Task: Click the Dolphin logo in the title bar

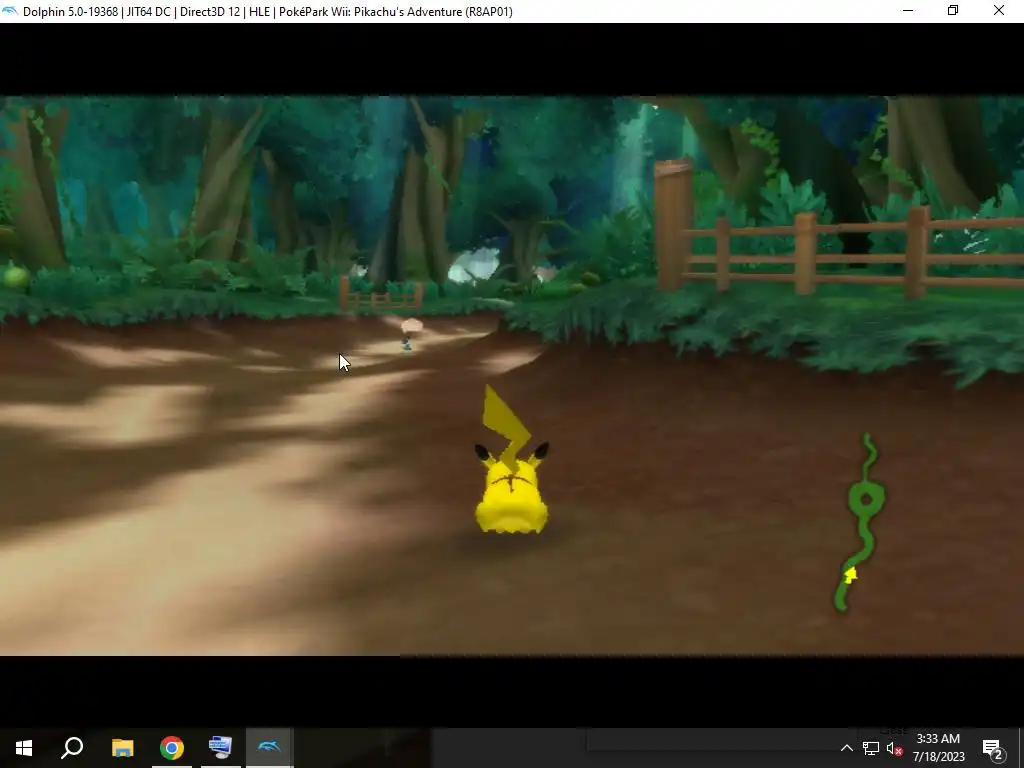Action: click(x=10, y=11)
